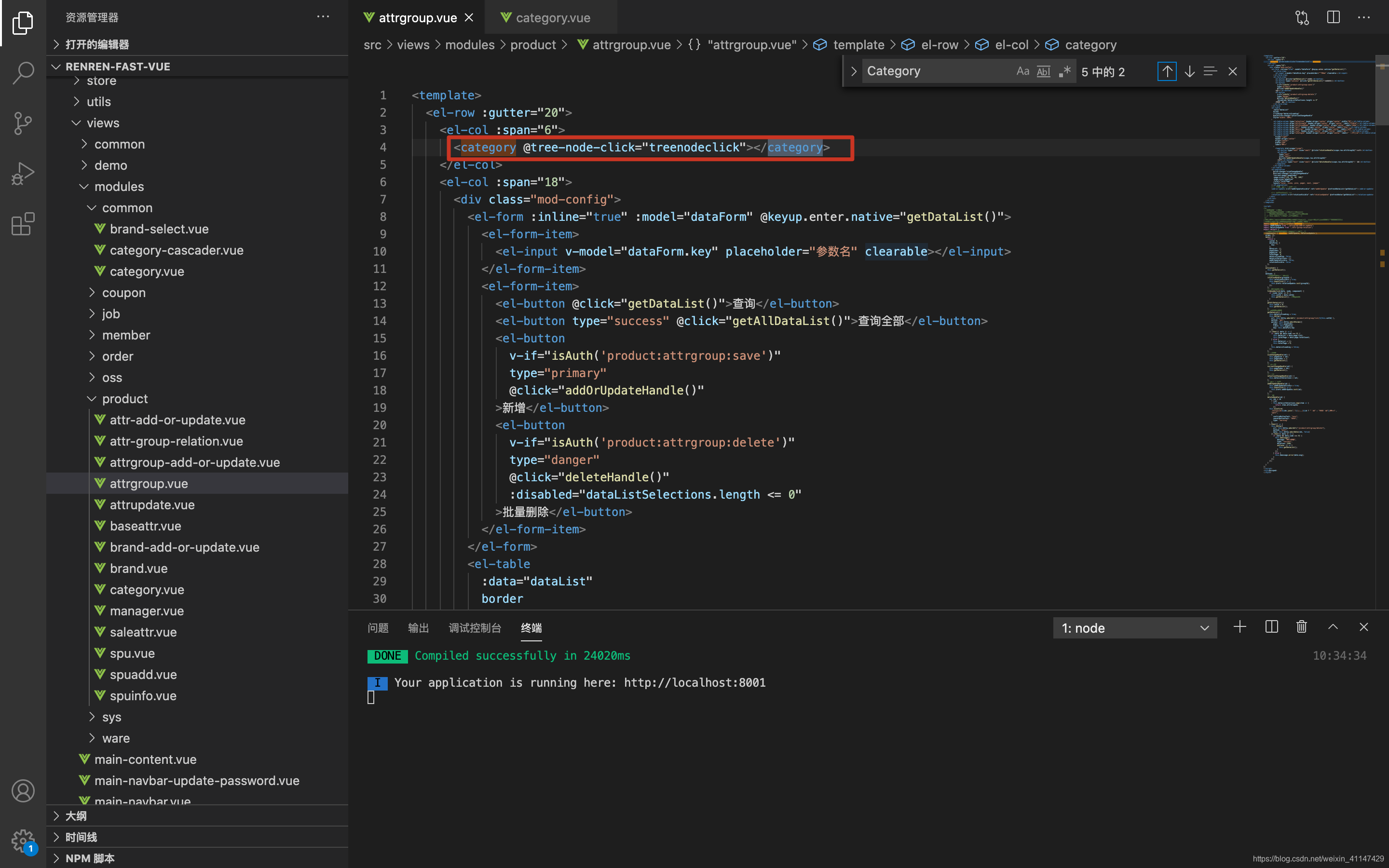Go to previous match in find widget
The width and height of the screenshot is (1389, 868).
click(x=1167, y=71)
